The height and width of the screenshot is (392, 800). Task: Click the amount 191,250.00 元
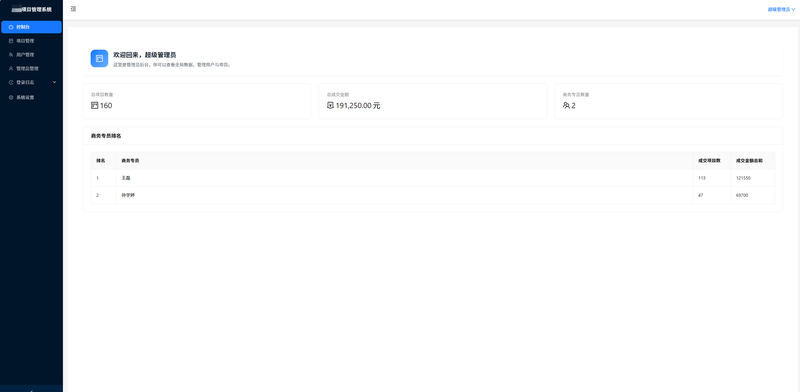[358, 106]
